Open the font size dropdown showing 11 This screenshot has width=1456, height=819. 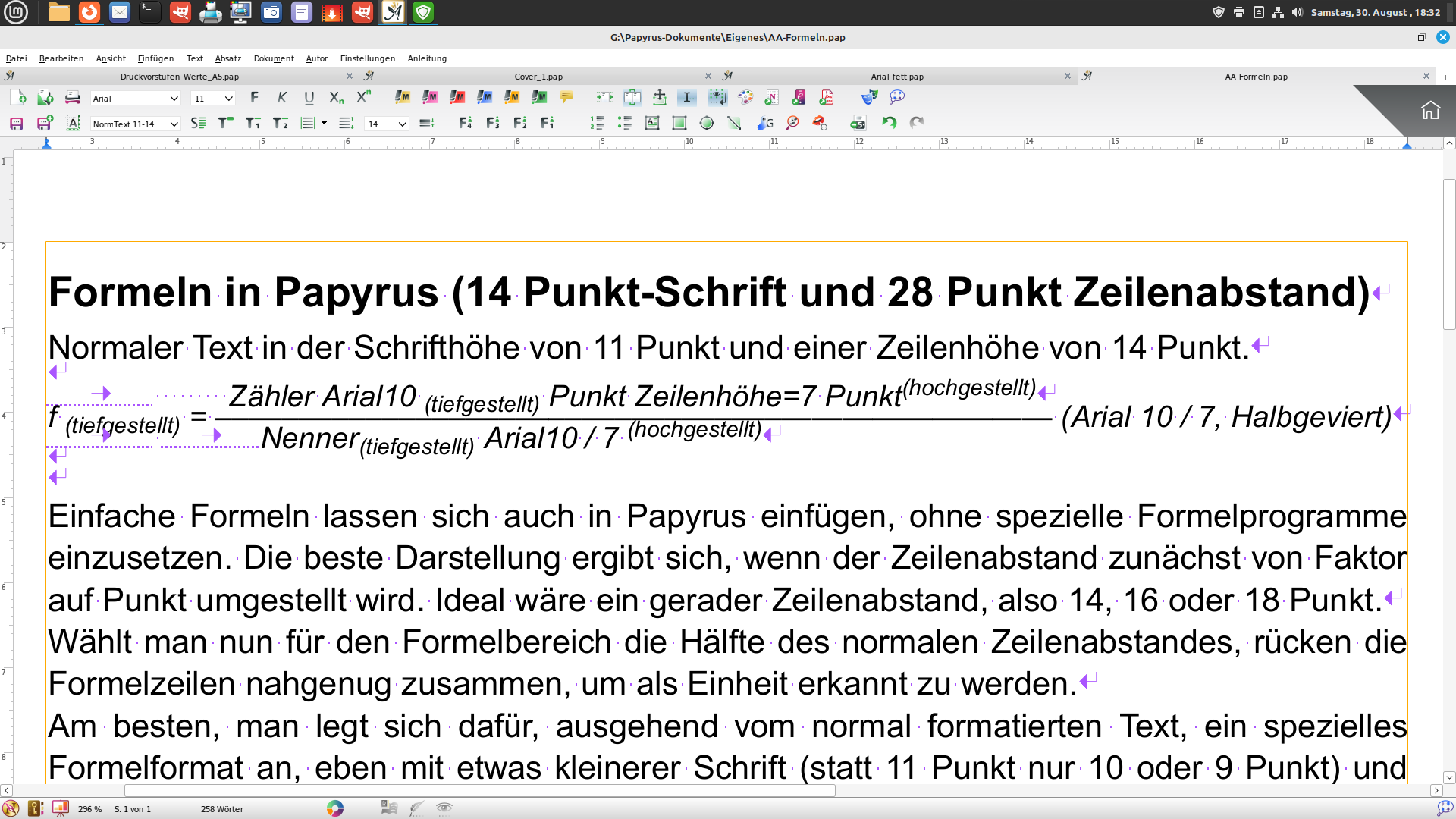[212, 99]
